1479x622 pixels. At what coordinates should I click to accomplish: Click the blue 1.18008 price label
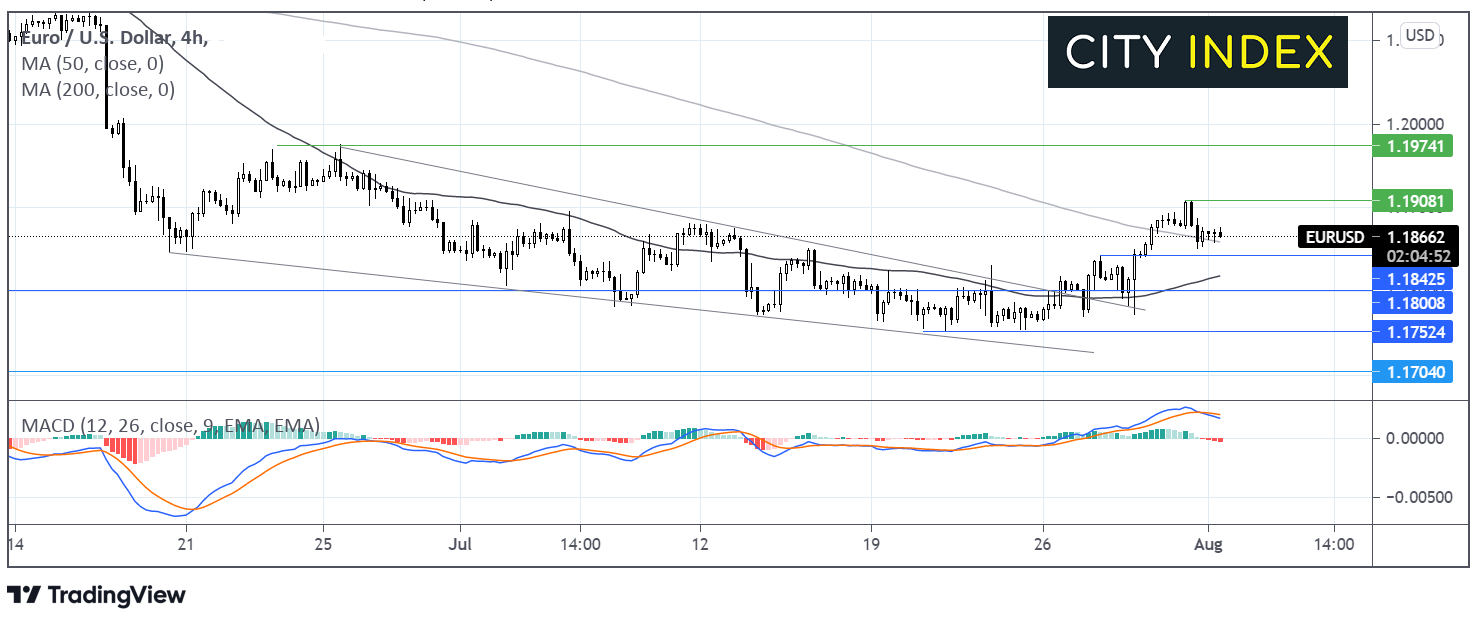[1414, 302]
